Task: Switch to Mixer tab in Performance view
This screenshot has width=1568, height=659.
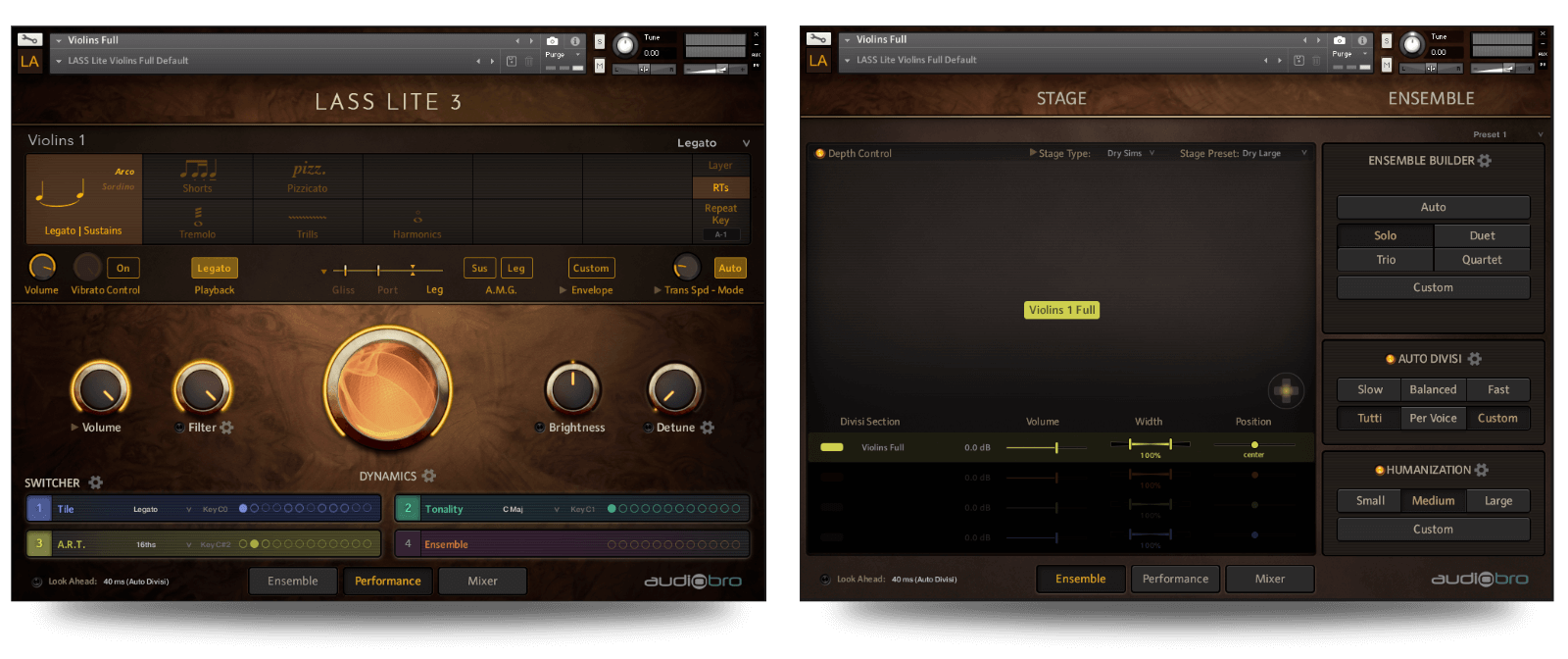Action: click(482, 581)
